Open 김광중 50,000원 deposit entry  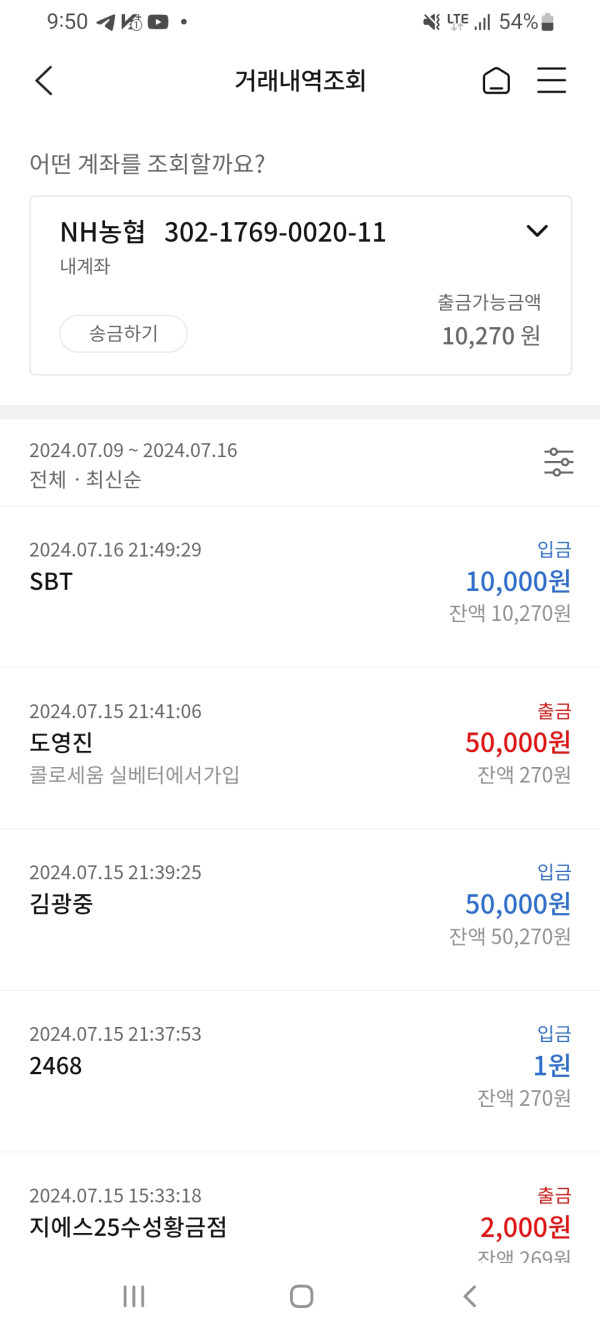click(x=300, y=909)
